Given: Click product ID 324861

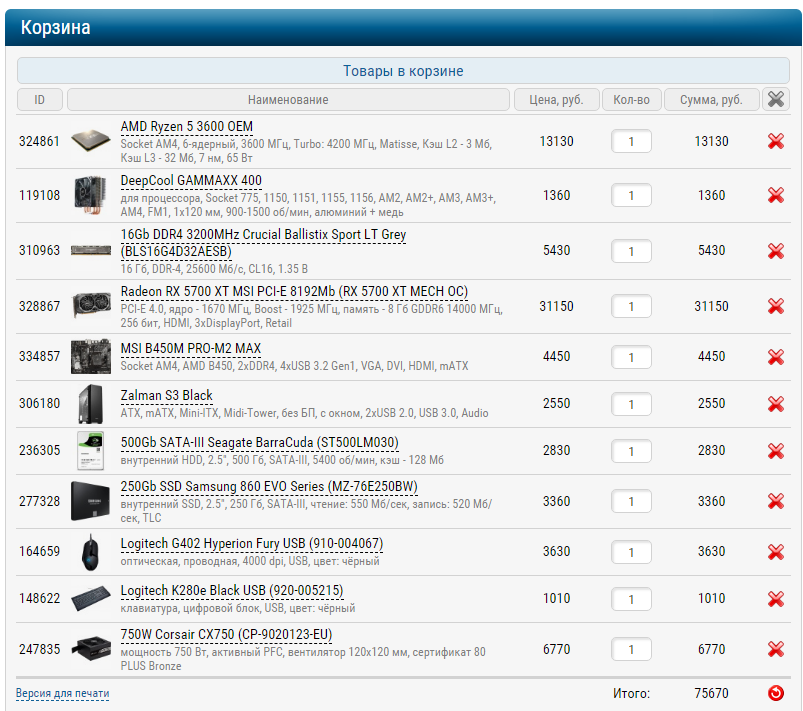Looking at the screenshot, I should 39,141.
